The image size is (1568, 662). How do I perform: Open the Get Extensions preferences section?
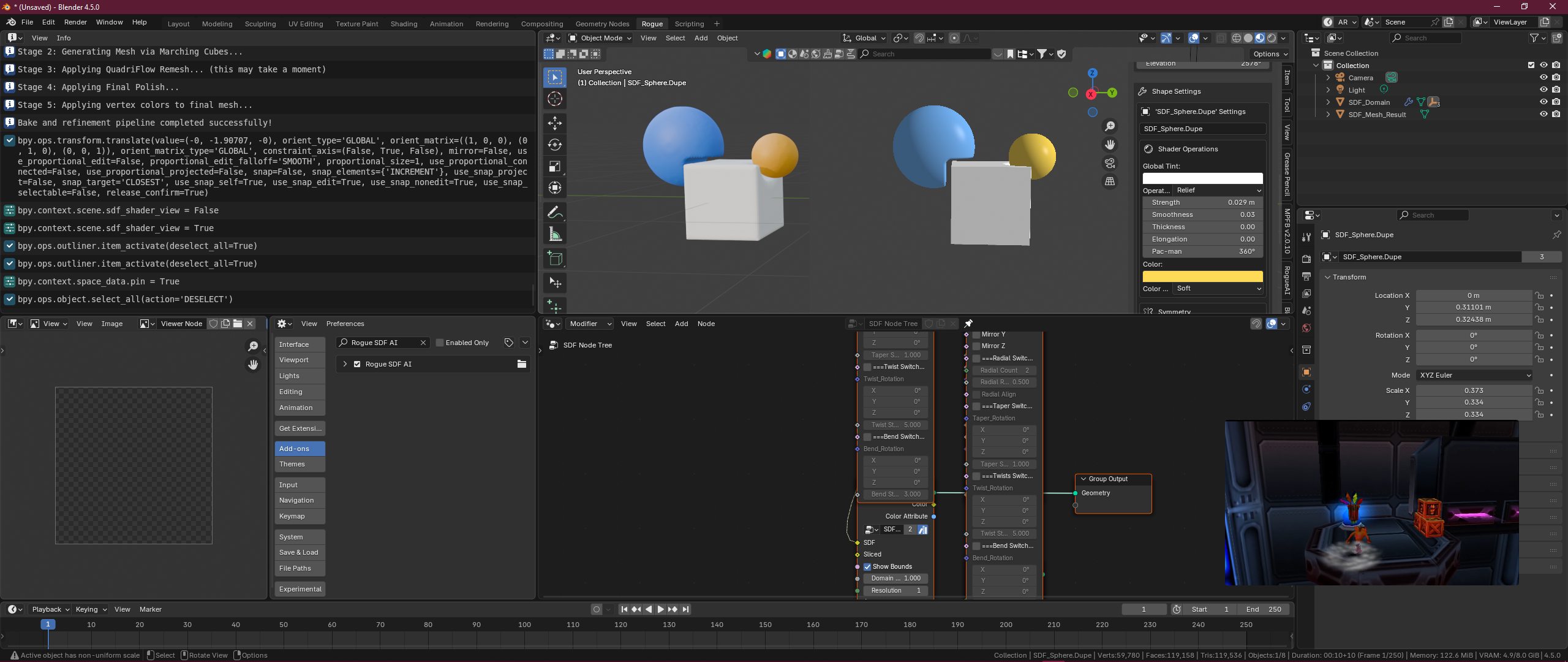coord(300,428)
